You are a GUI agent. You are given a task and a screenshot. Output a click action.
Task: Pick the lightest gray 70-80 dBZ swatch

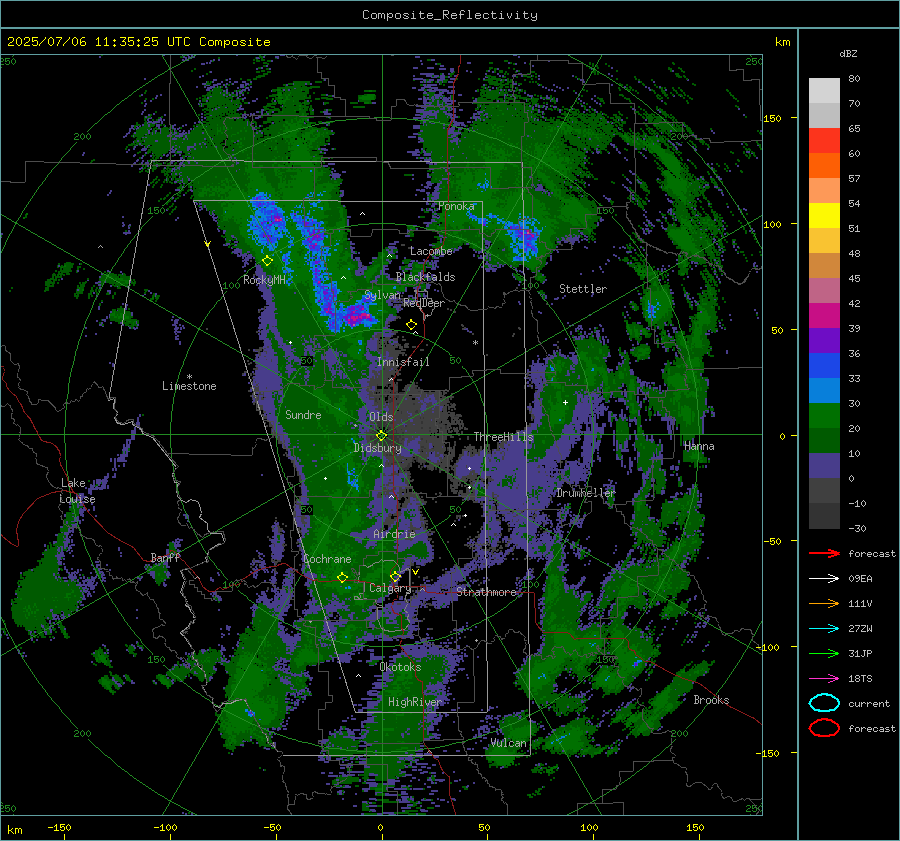(x=824, y=91)
